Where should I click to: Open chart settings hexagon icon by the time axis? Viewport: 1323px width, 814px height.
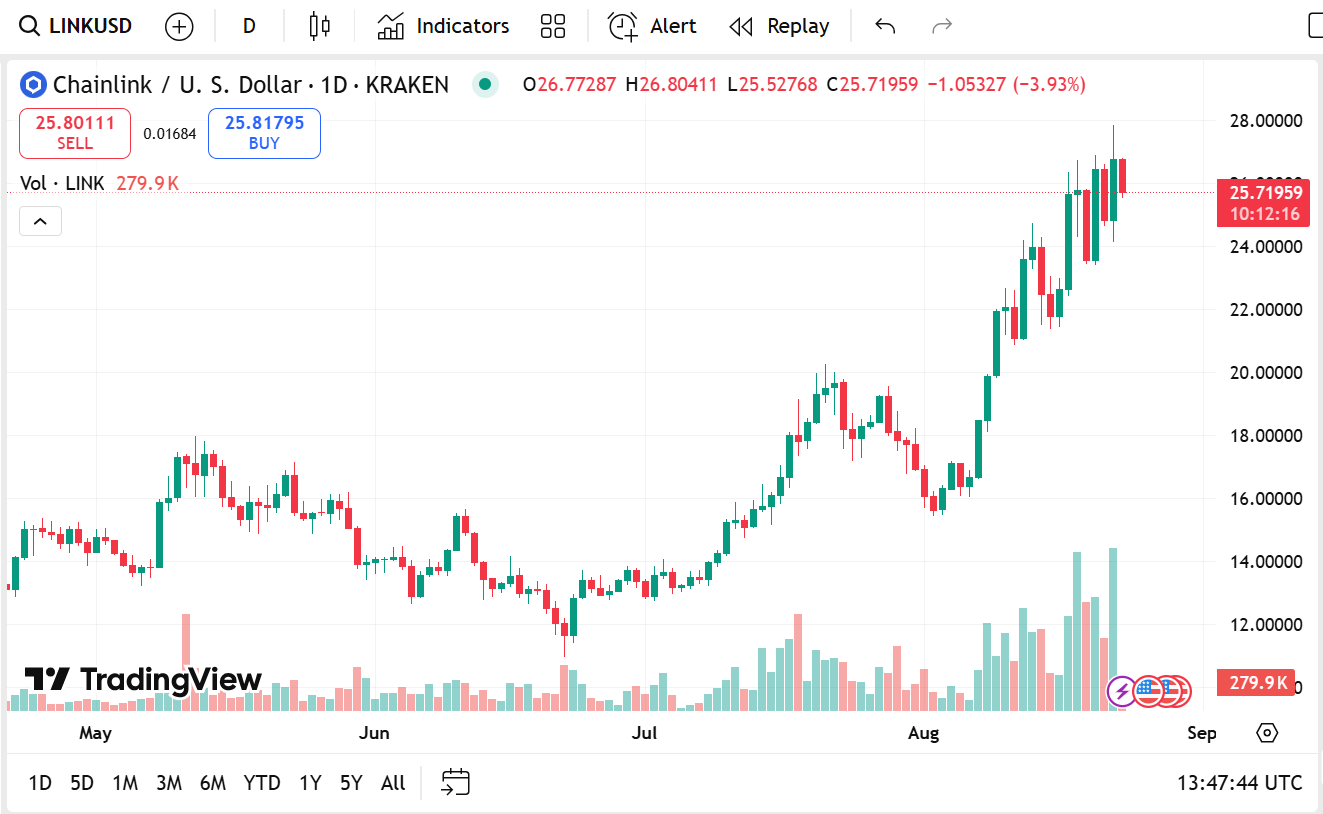click(1267, 733)
